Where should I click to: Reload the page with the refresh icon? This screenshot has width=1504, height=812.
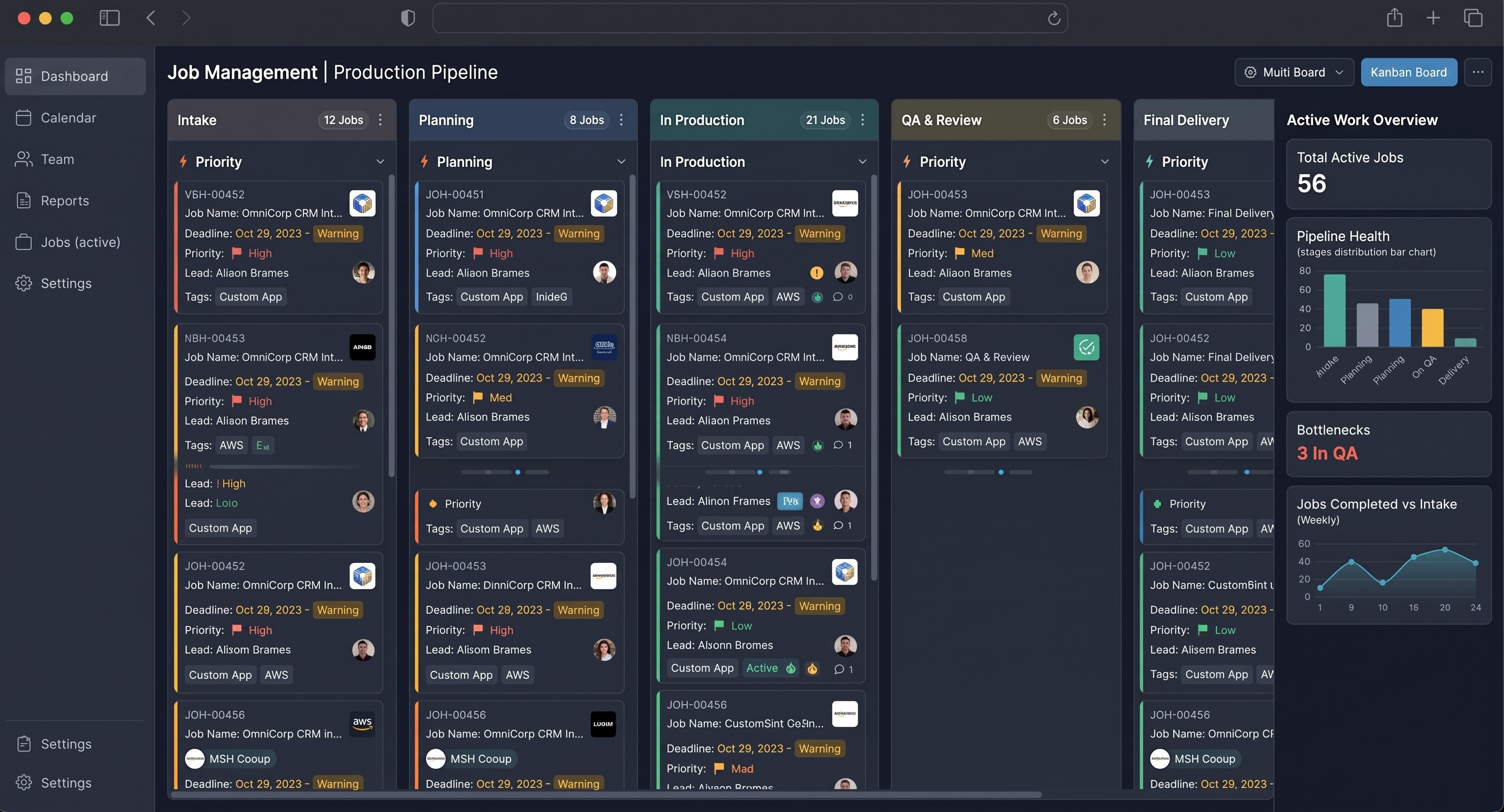[1053, 18]
